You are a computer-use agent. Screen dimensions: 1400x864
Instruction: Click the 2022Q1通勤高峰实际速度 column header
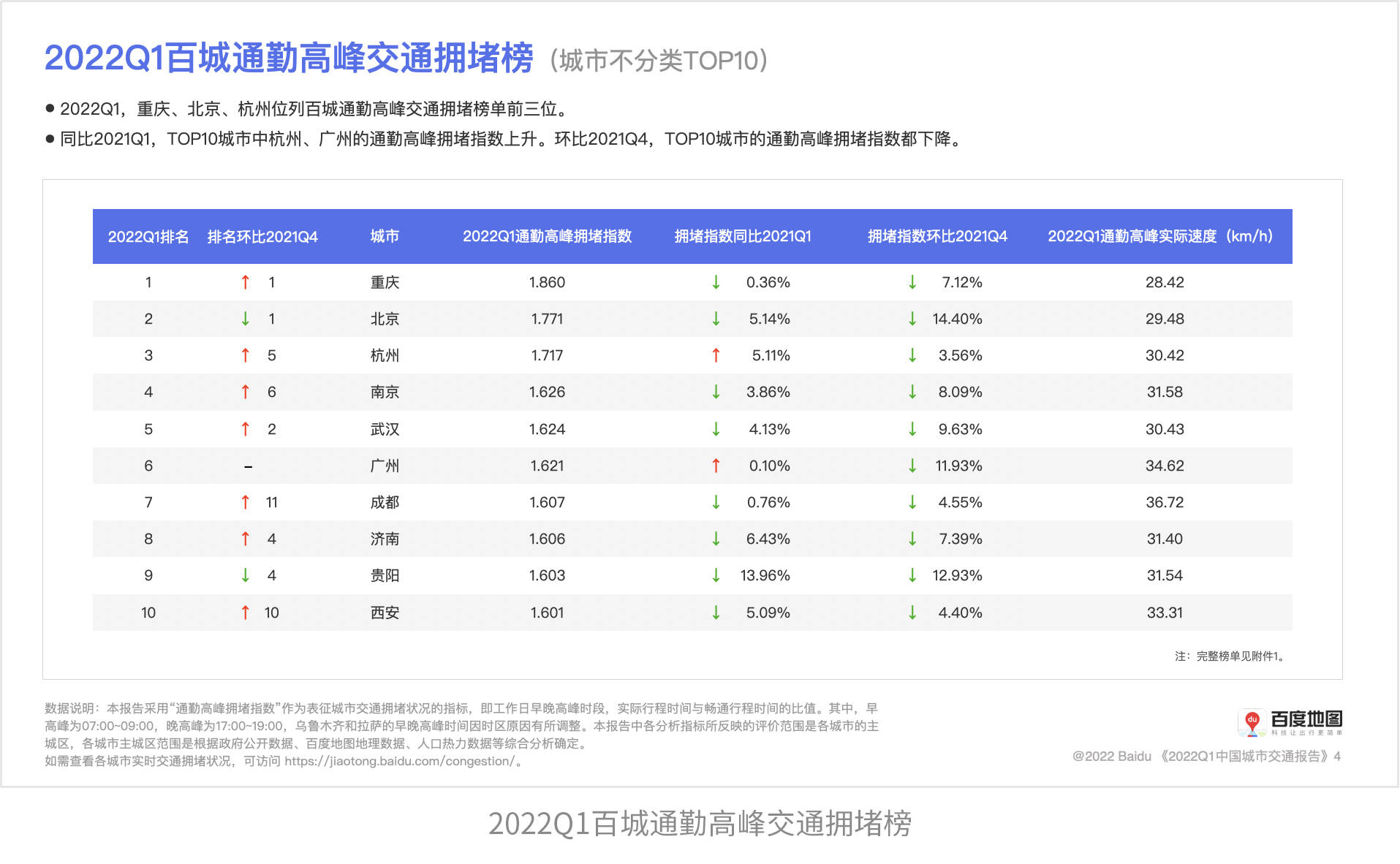(1160, 236)
